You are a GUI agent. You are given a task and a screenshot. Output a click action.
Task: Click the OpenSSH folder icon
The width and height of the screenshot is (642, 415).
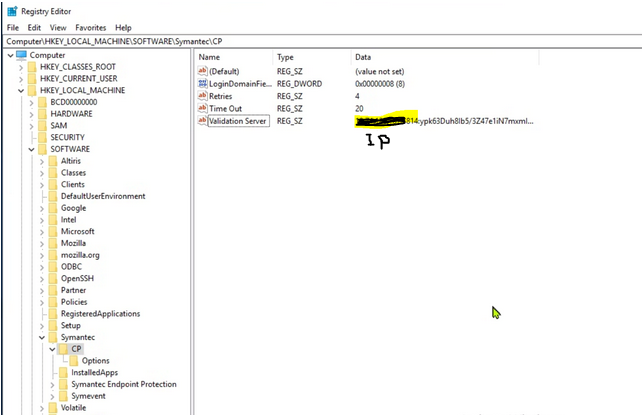pos(53,278)
